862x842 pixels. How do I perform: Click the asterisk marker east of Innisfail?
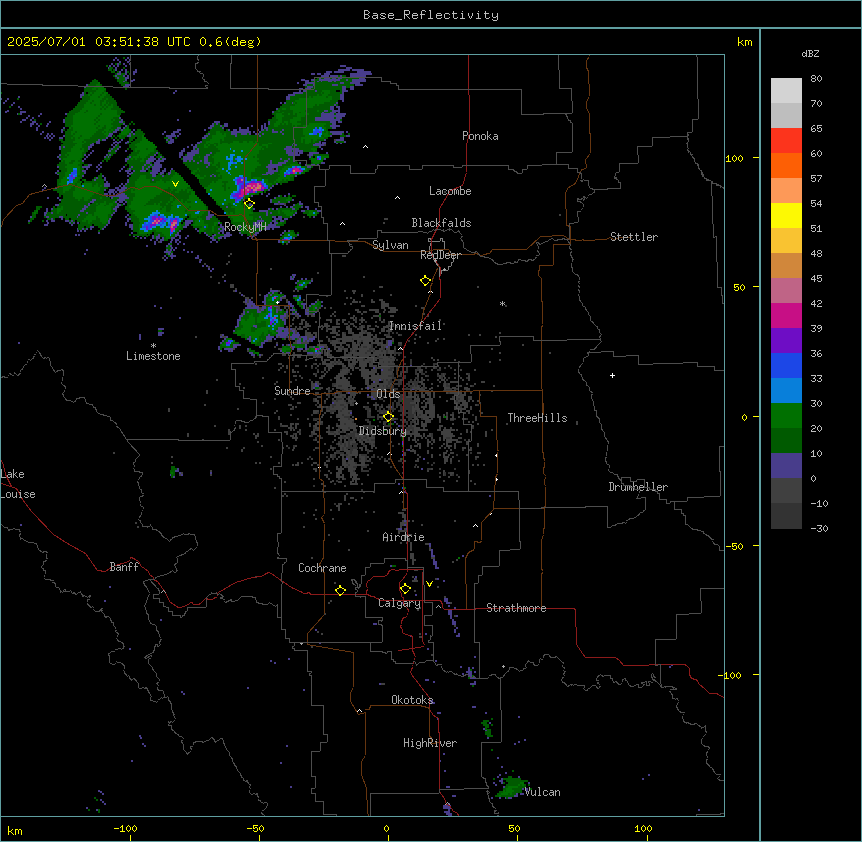[502, 303]
